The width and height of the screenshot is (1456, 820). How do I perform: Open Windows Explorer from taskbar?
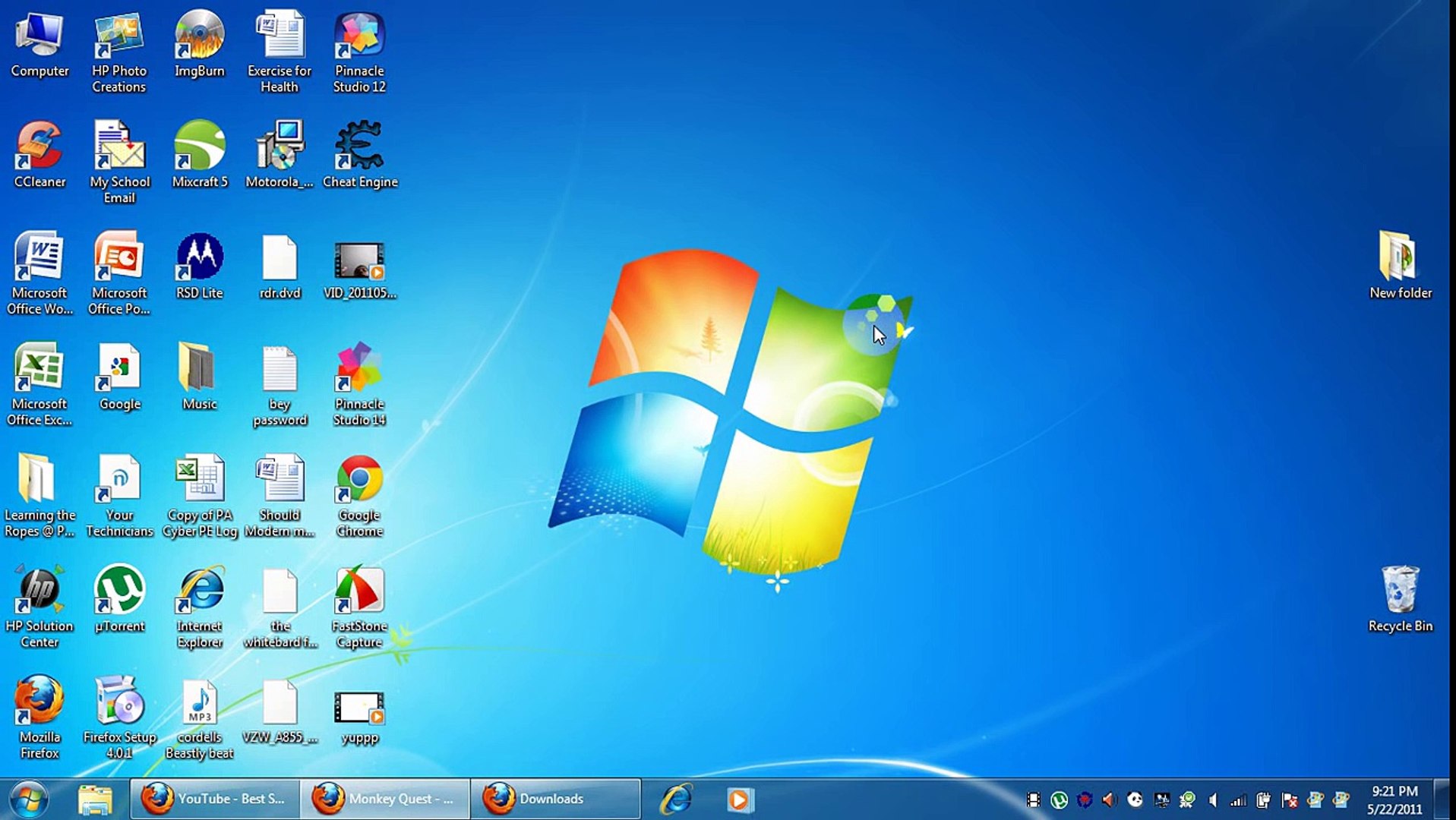click(x=96, y=799)
